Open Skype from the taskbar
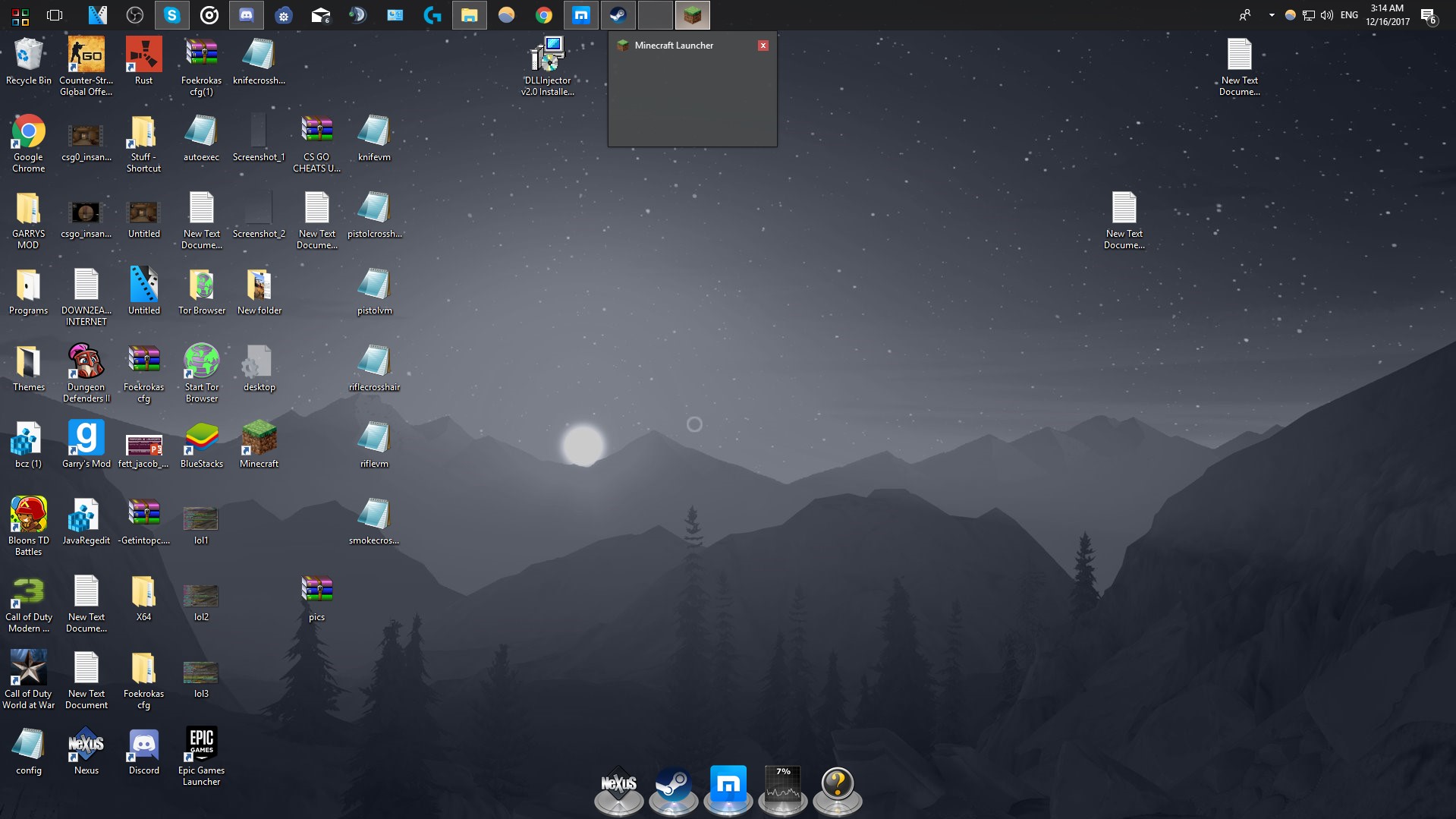1456x819 pixels. [x=172, y=15]
